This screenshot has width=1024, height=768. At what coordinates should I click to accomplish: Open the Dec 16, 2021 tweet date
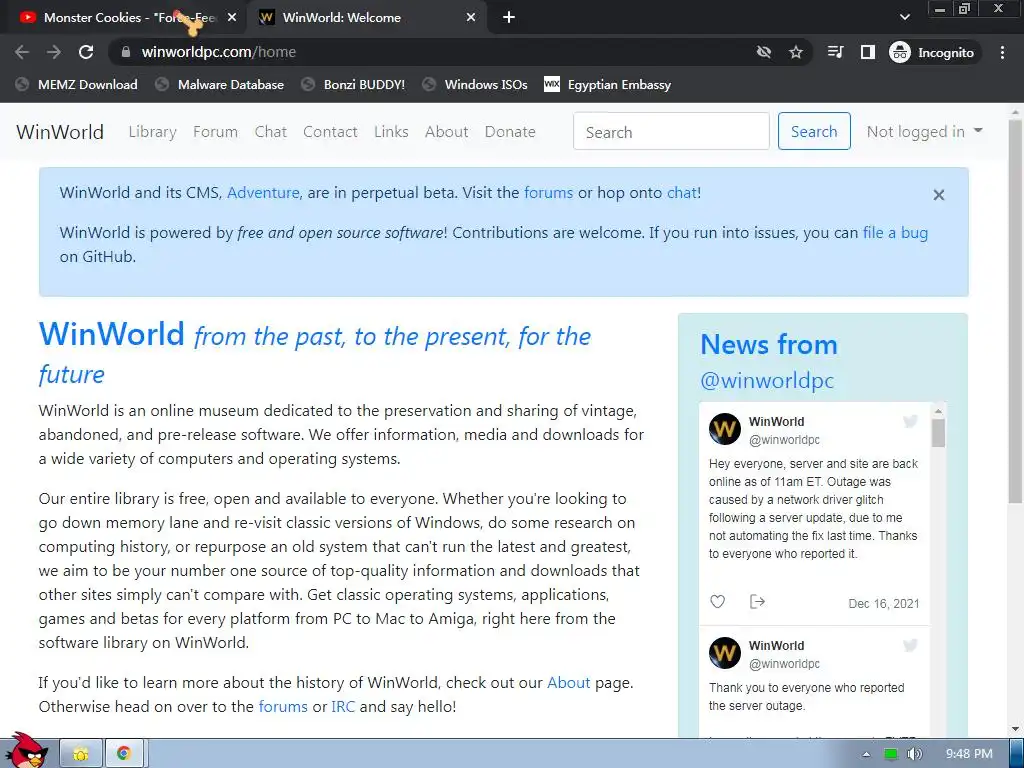point(884,603)
